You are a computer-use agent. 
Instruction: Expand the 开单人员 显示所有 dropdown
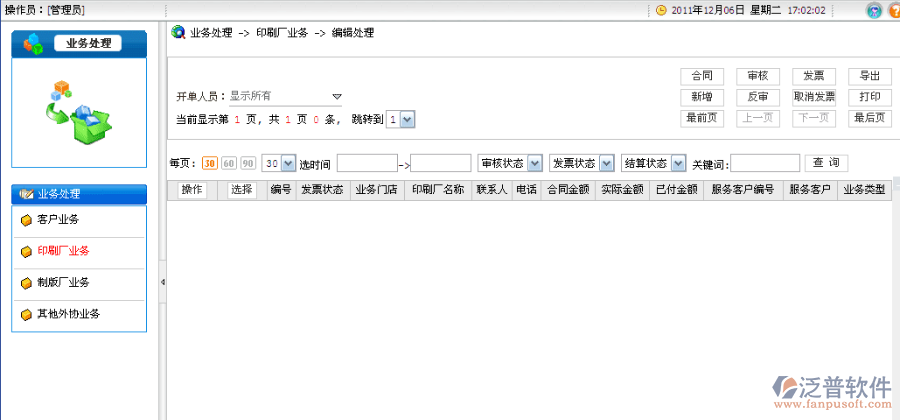click(x=337, y=97)
